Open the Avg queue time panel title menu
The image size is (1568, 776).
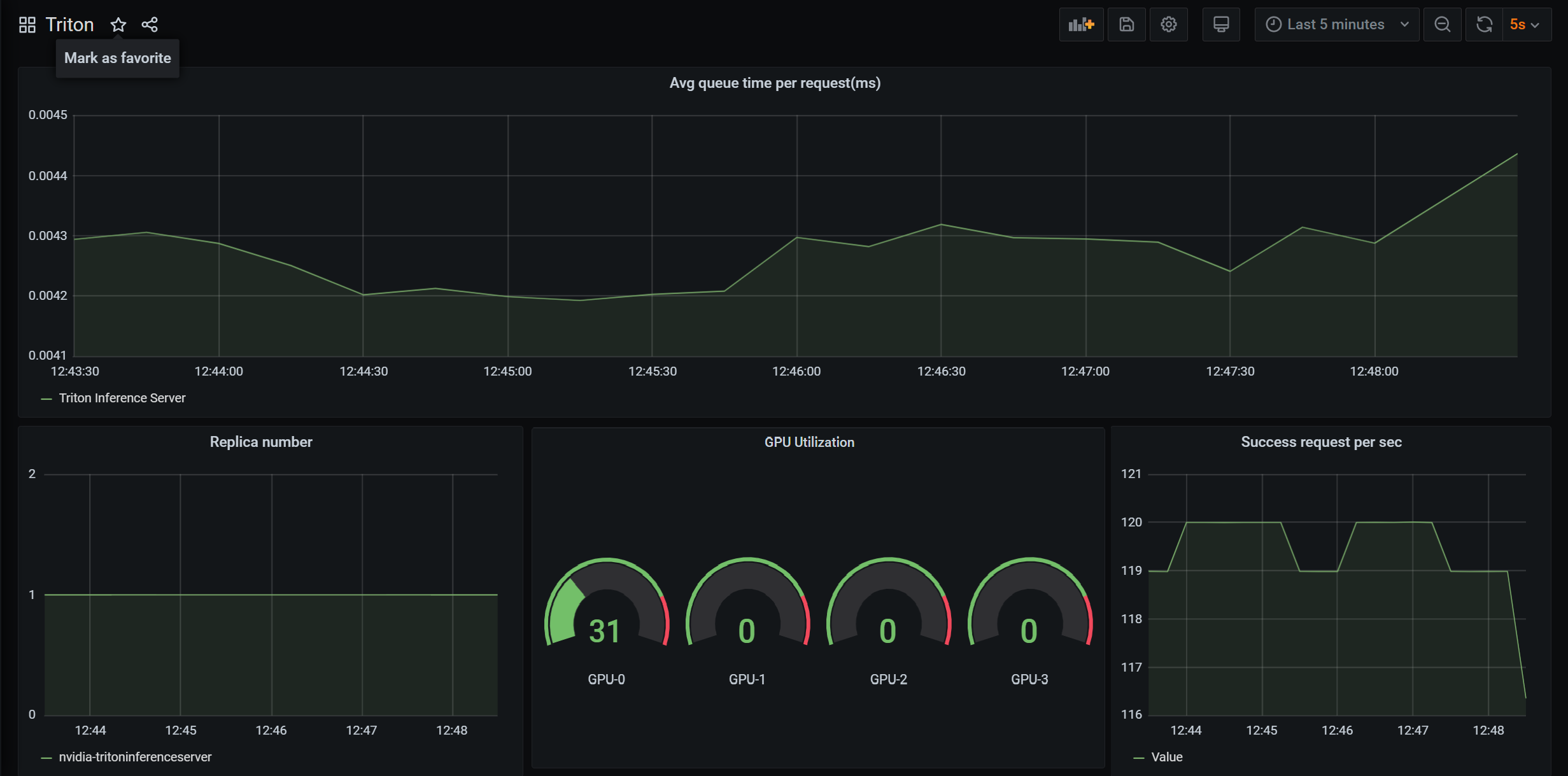[774, 83]
